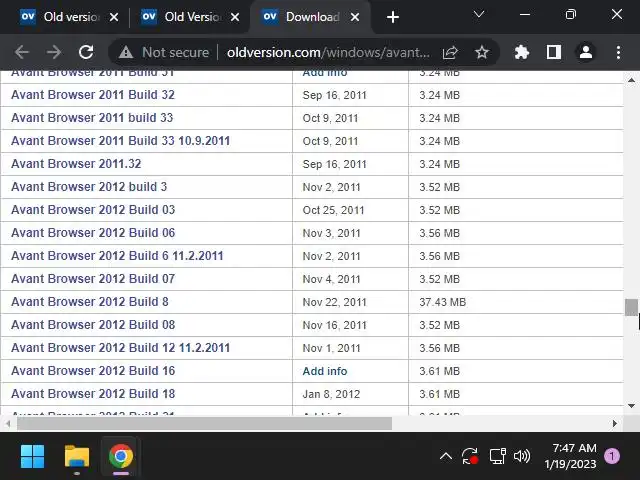
Task: Open Chrome's three-dot menu
Action: (618, 52)
